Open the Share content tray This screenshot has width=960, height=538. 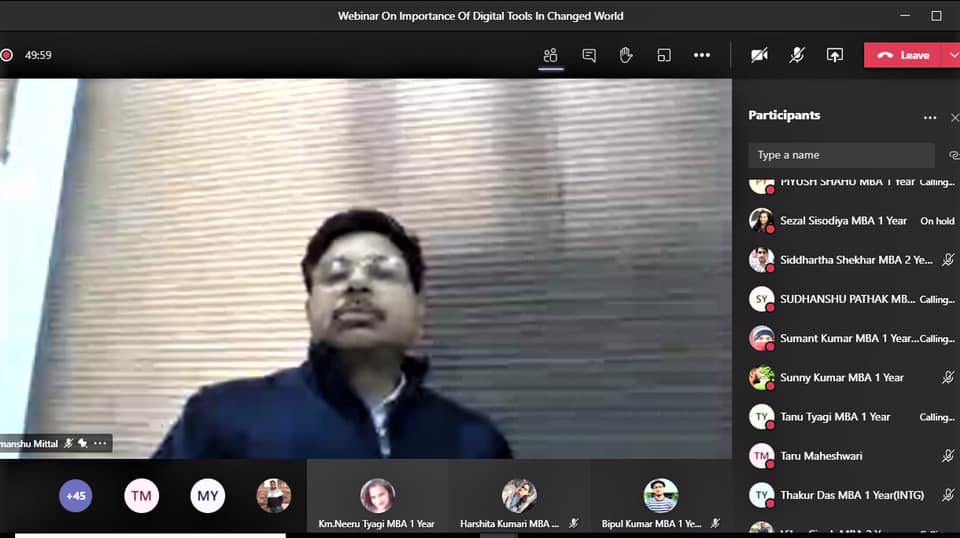[834, 55]
